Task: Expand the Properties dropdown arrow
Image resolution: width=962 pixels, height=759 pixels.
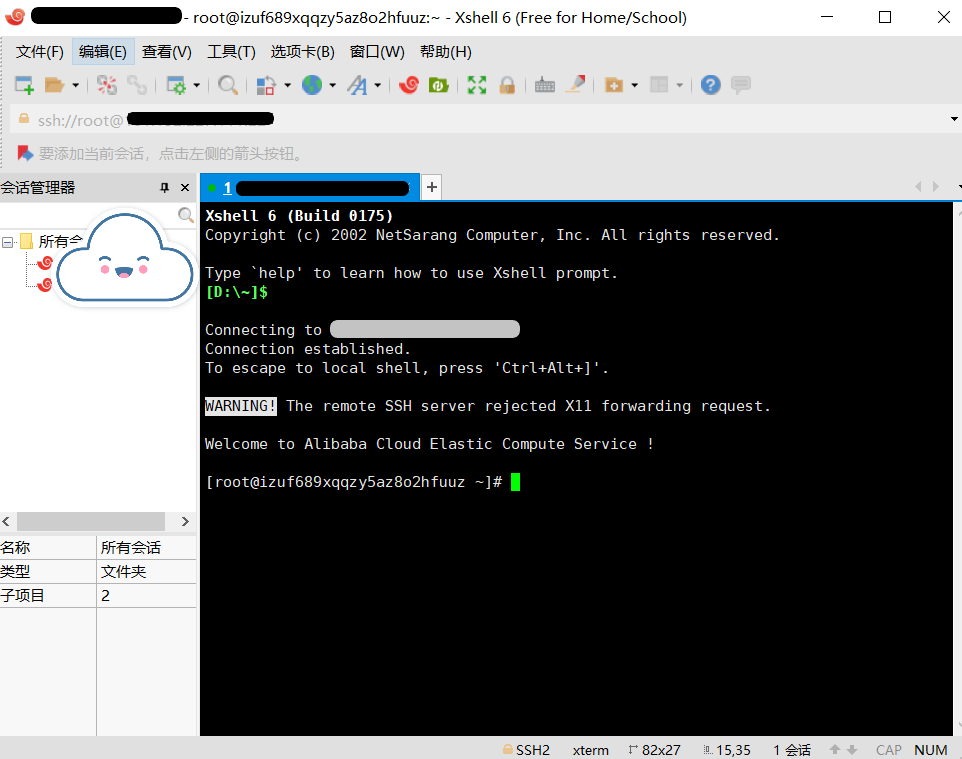Action: coord(196,85)
